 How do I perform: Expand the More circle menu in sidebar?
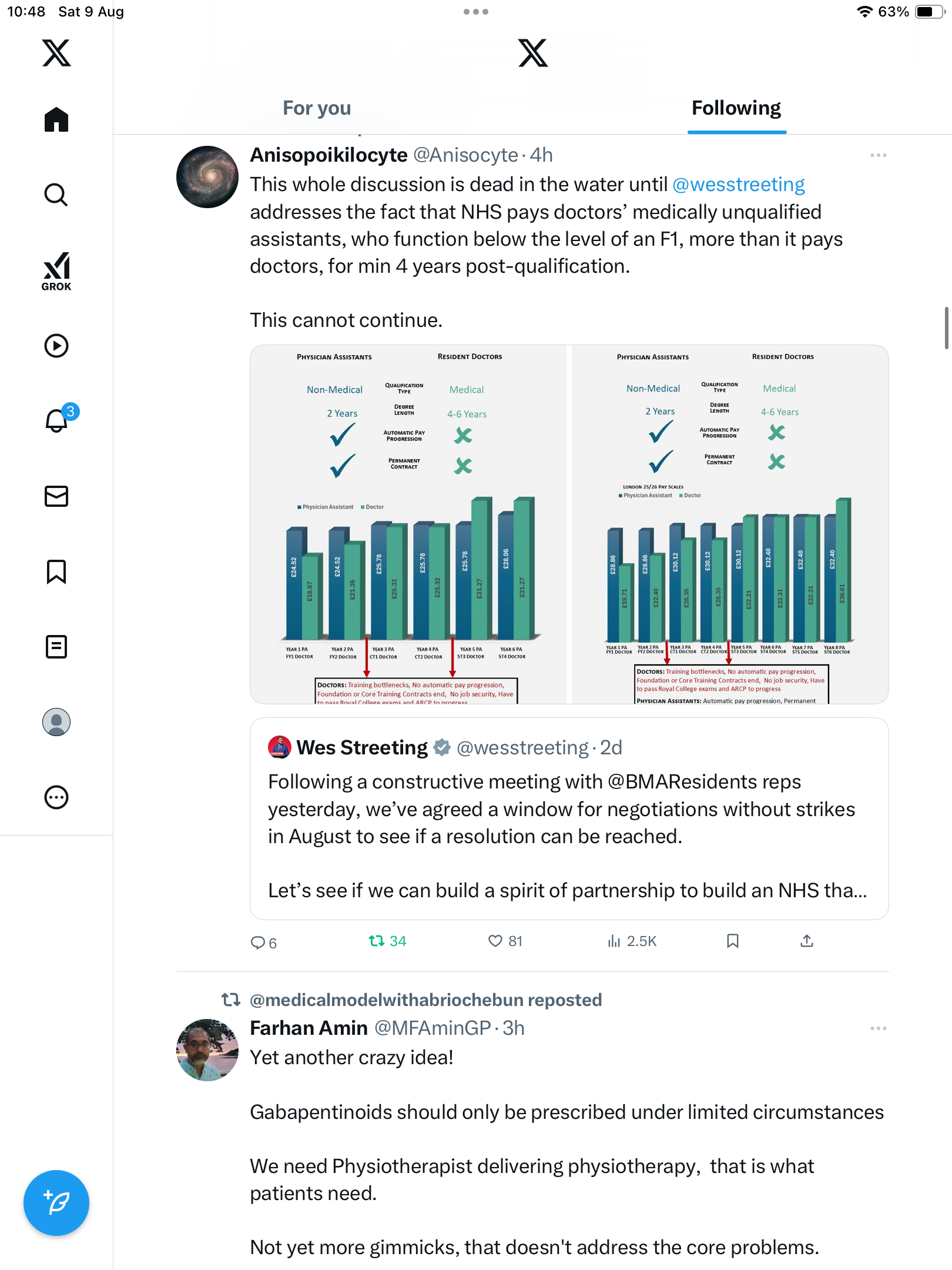pos(56,797)
